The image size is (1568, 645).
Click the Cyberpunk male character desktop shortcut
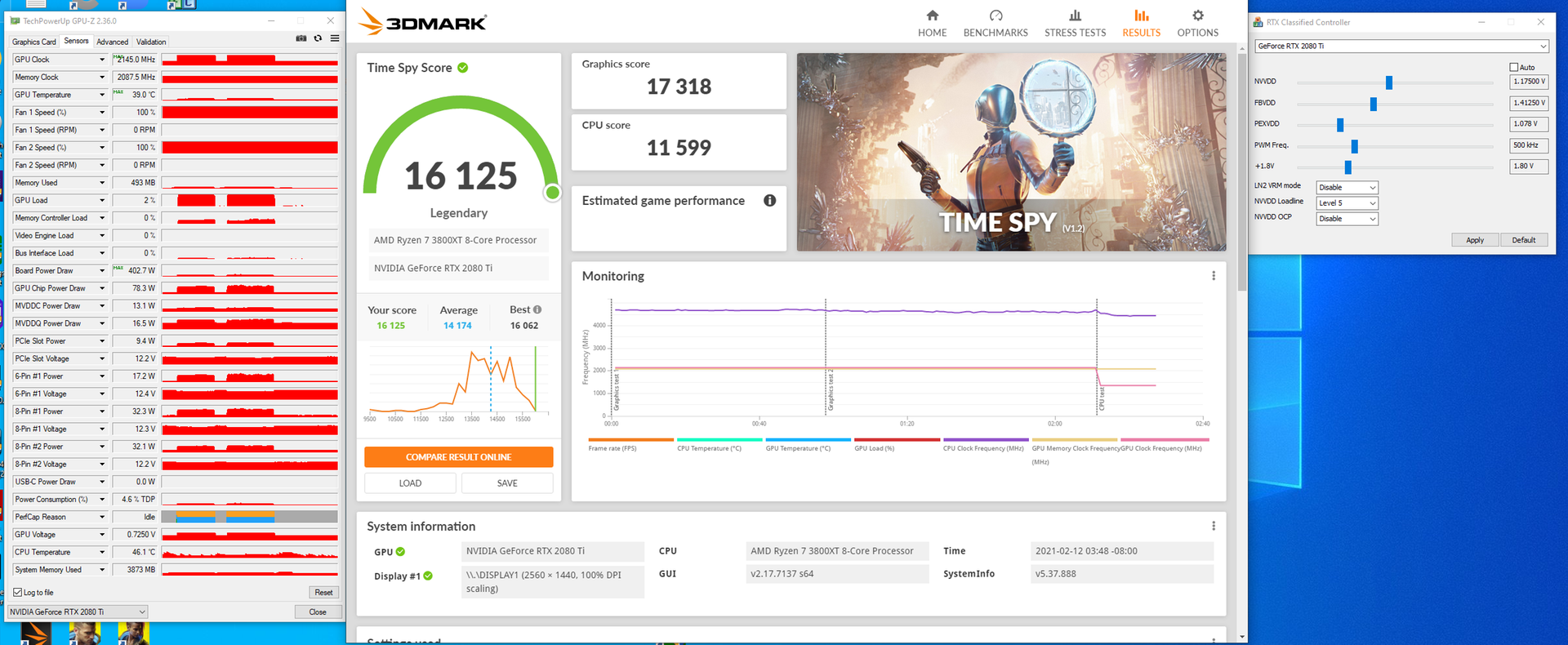tap(85, 634)
